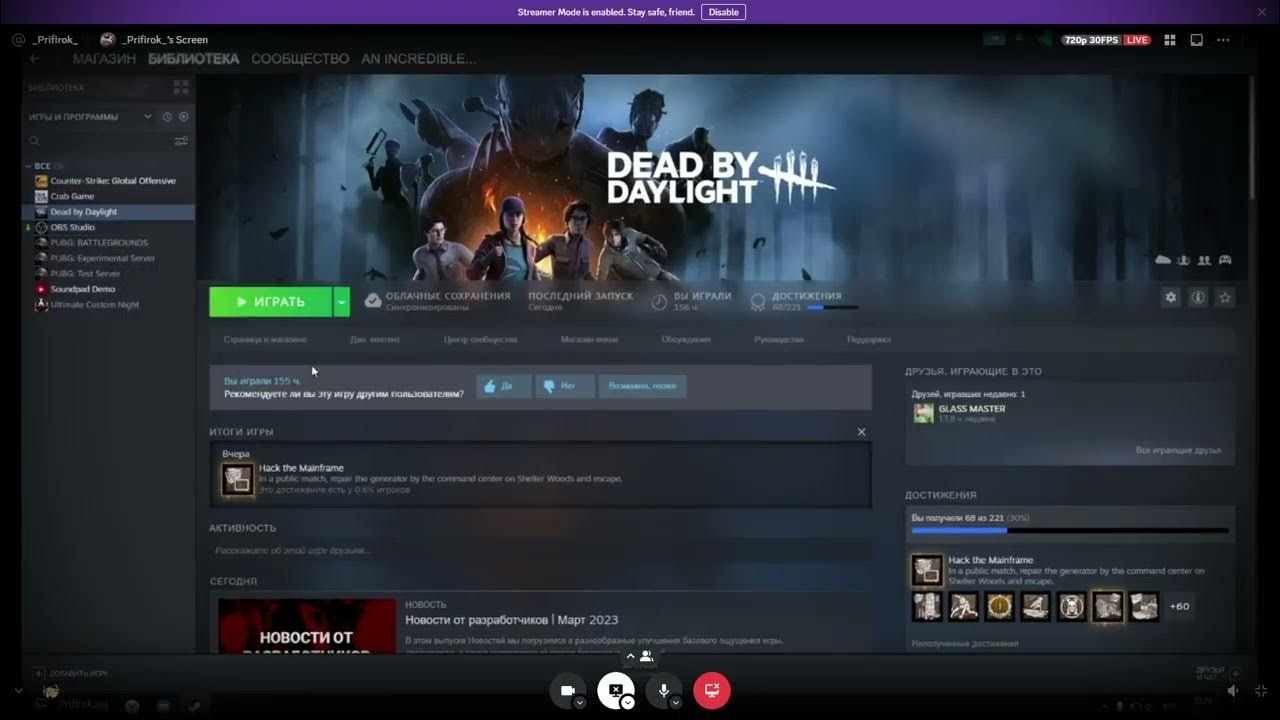Go back with the Steam back arrow
The image size is (1280, 720).
click(35, 59)
